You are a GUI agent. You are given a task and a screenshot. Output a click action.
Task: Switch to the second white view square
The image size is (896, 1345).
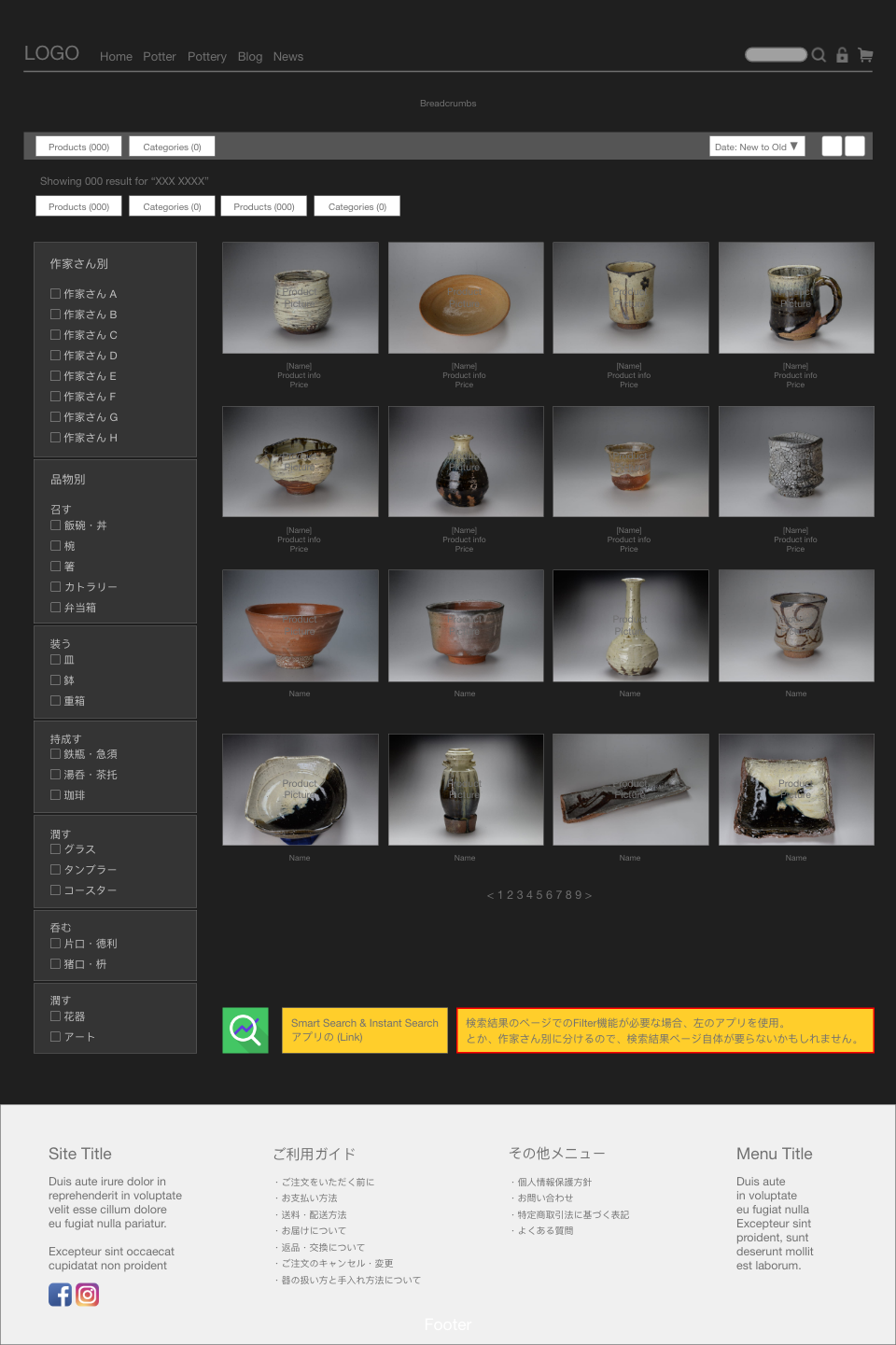click(855, 146)
